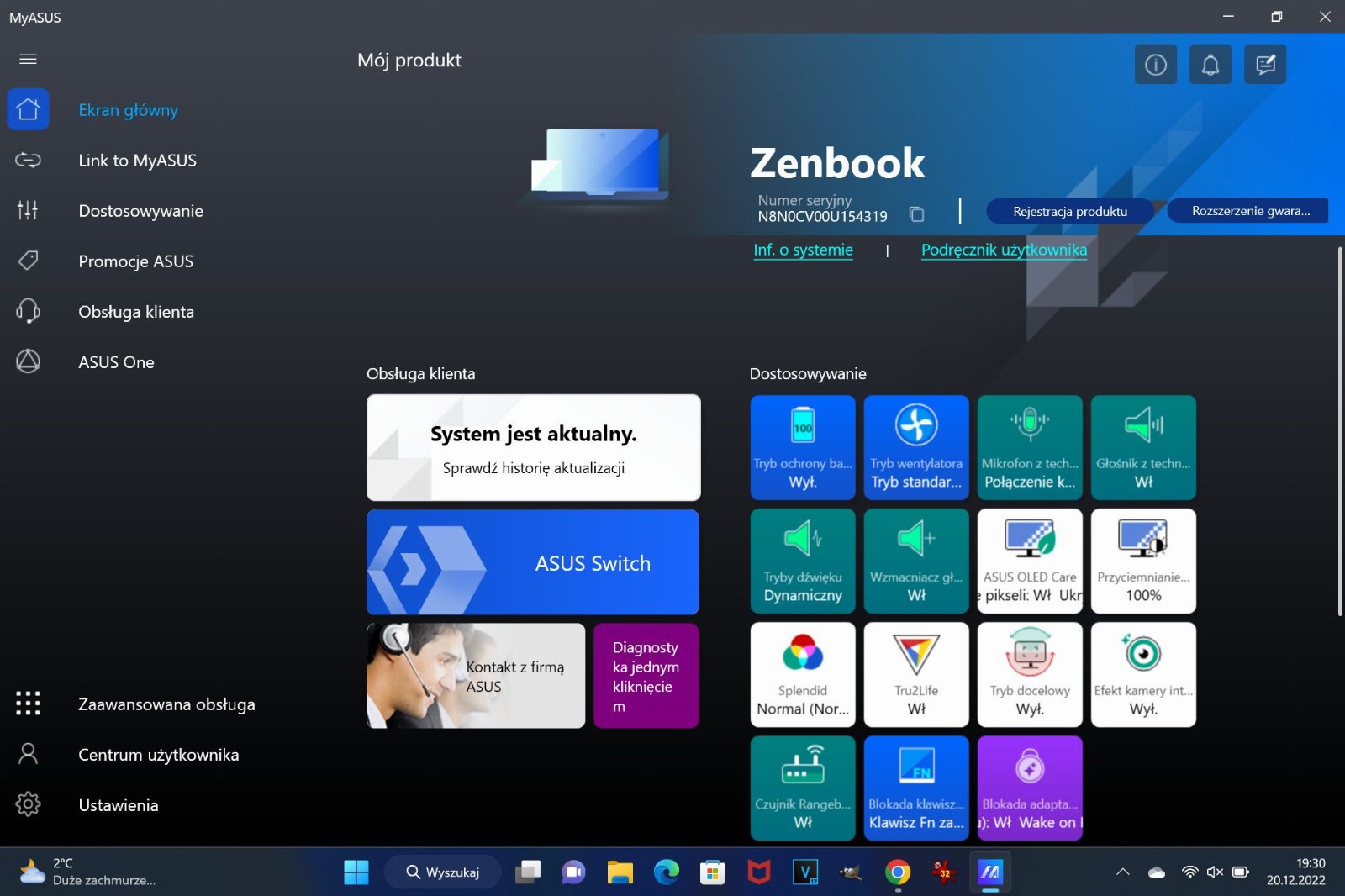Click the sliders customization sidebar icon

pos(28,210)
